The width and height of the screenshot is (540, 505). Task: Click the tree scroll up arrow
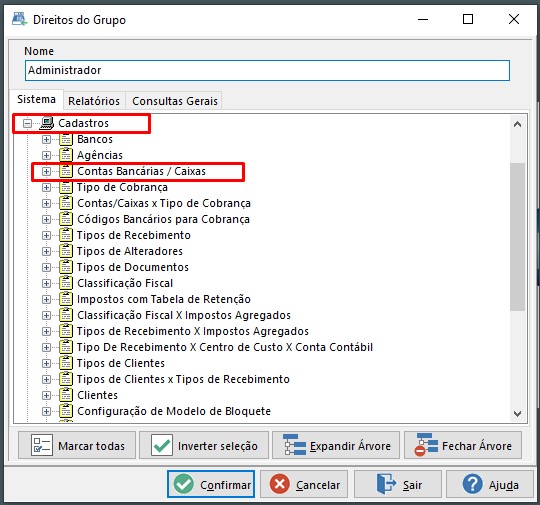(x=517, y=124)
